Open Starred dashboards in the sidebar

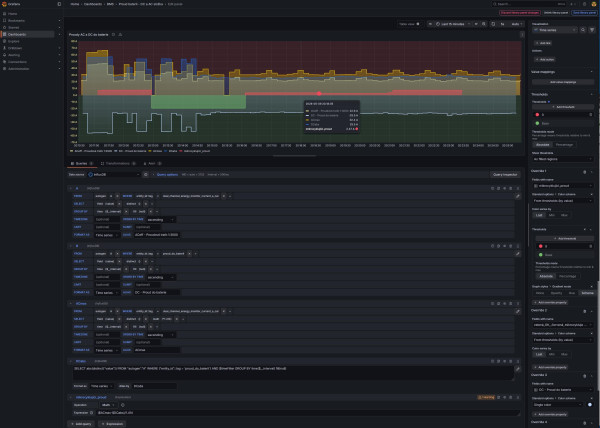pyautogui.click(x=13, y=28)
